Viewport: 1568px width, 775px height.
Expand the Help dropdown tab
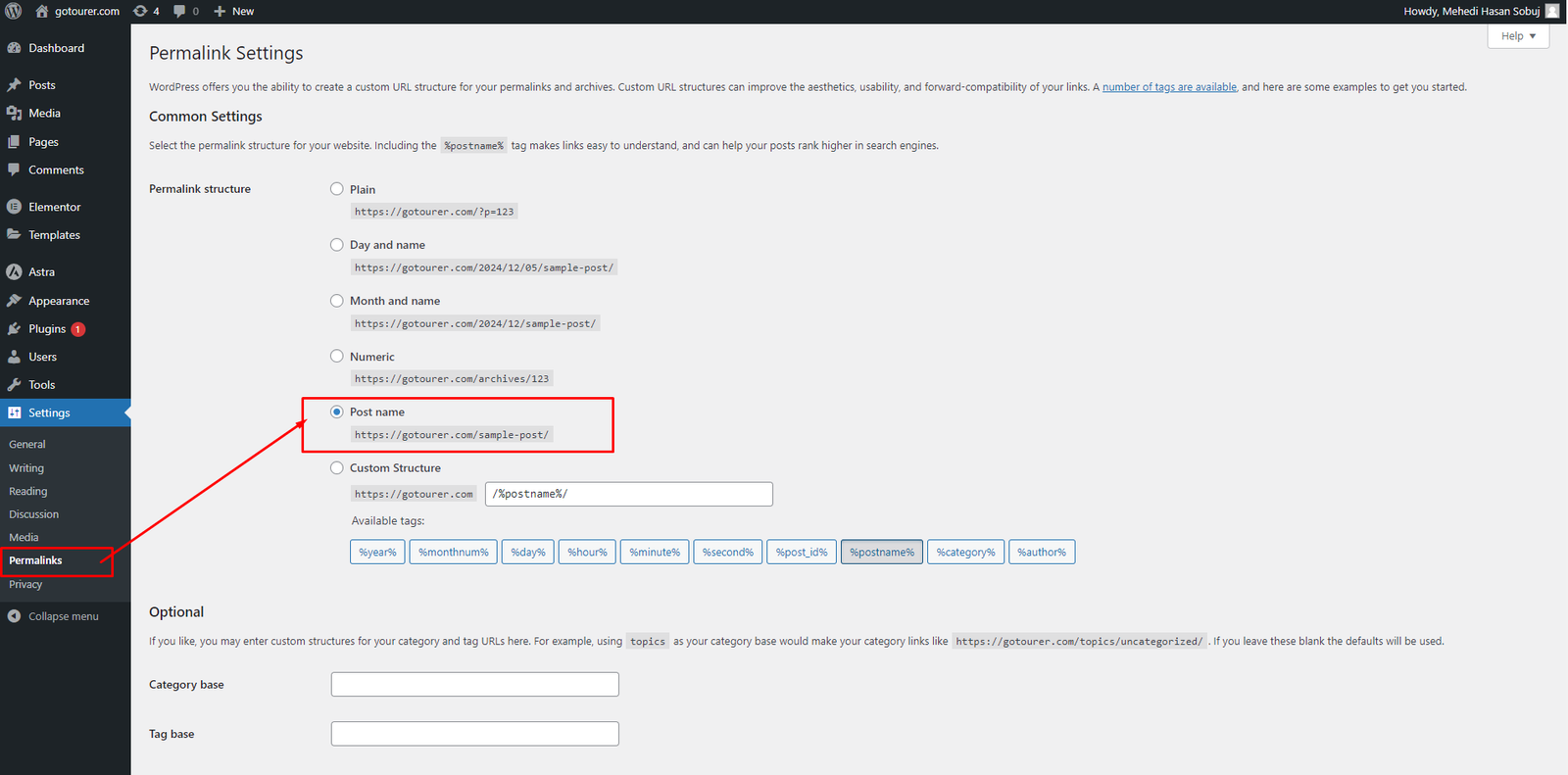pyautogui.click(x=1518, y=36)
